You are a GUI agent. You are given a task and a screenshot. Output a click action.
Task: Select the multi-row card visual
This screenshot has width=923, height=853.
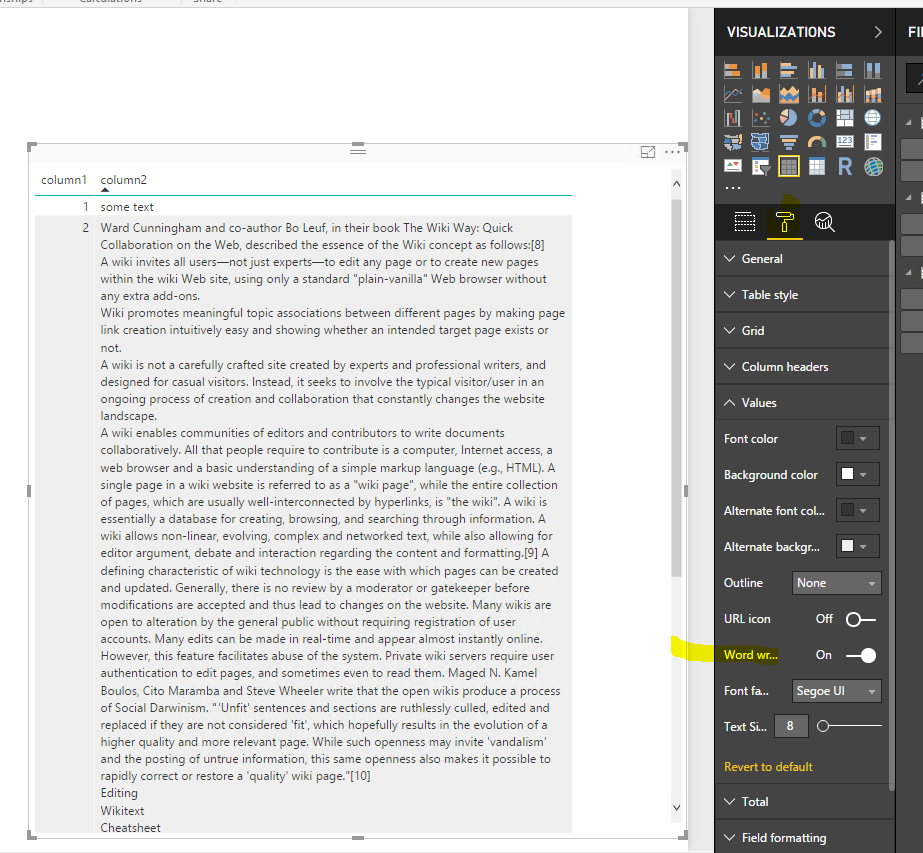click(873, 142)
